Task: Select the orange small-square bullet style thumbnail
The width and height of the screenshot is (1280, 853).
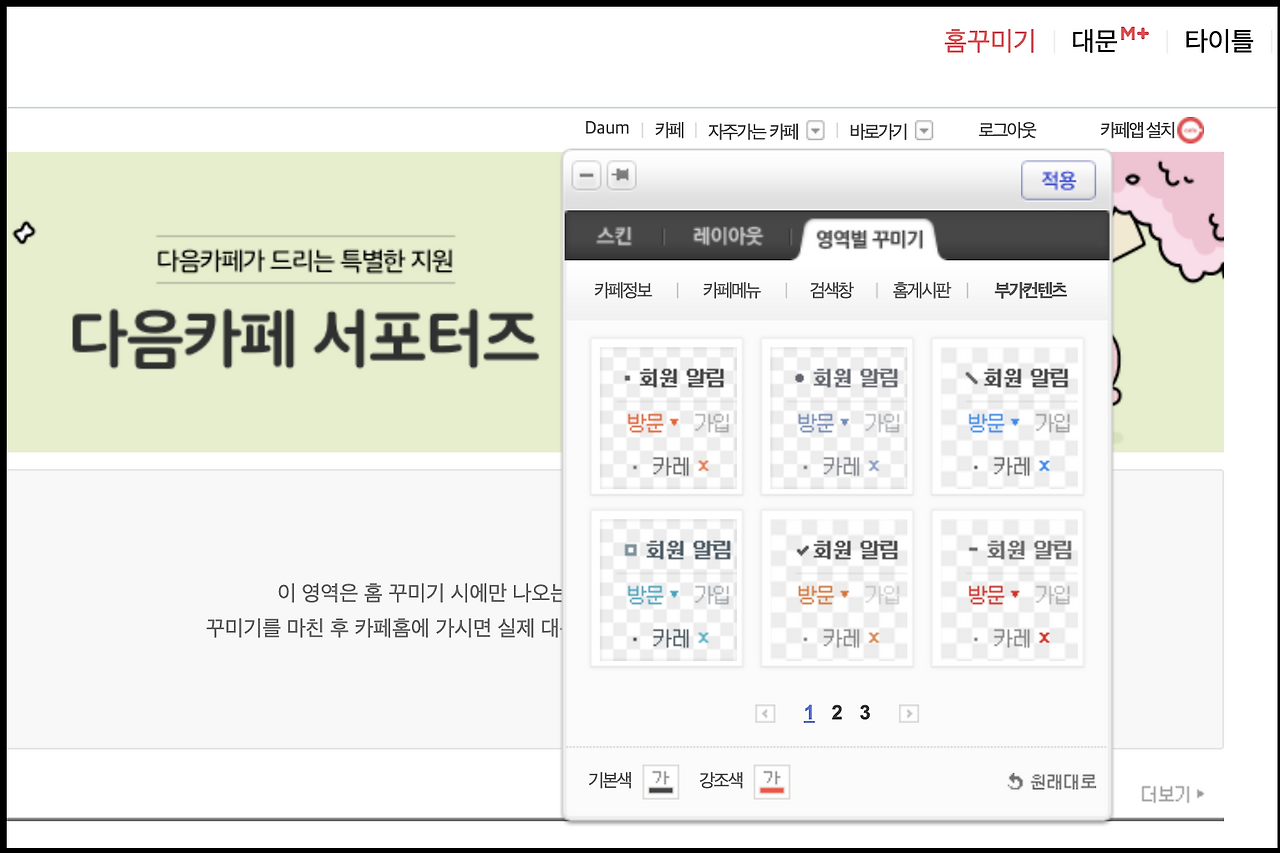Action: click(666, 416)
